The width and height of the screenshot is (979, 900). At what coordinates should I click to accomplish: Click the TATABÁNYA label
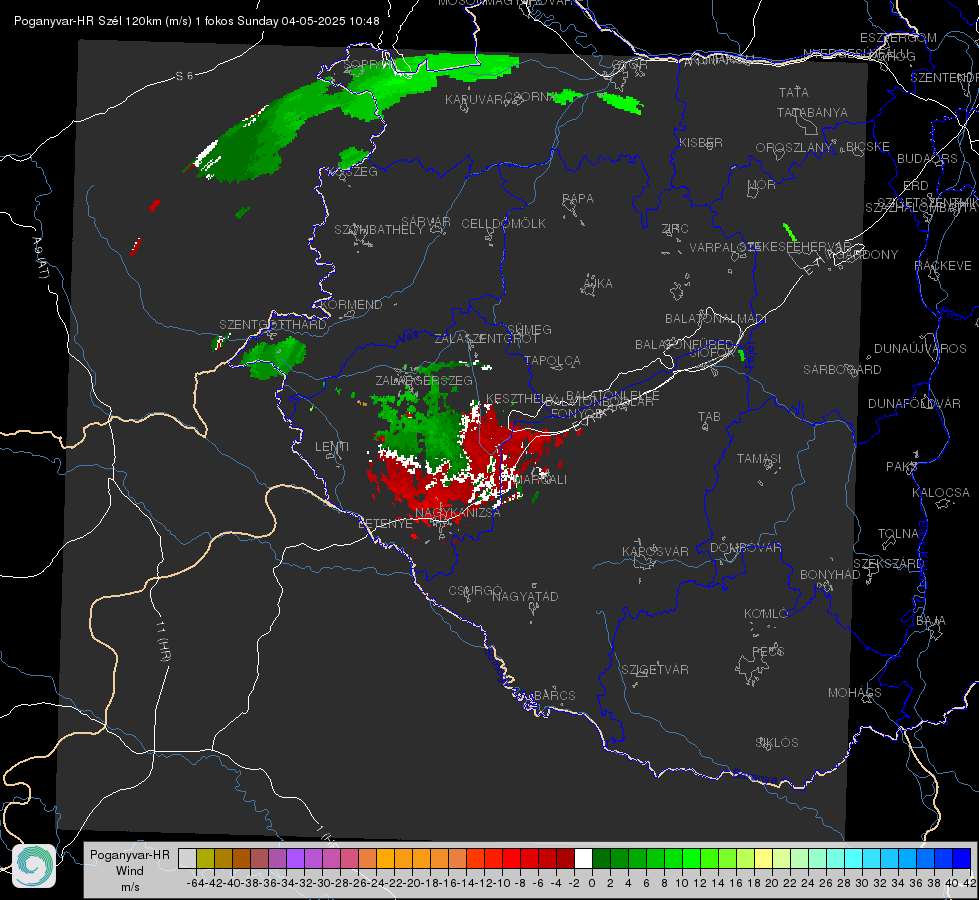click(x=812, y=113)
